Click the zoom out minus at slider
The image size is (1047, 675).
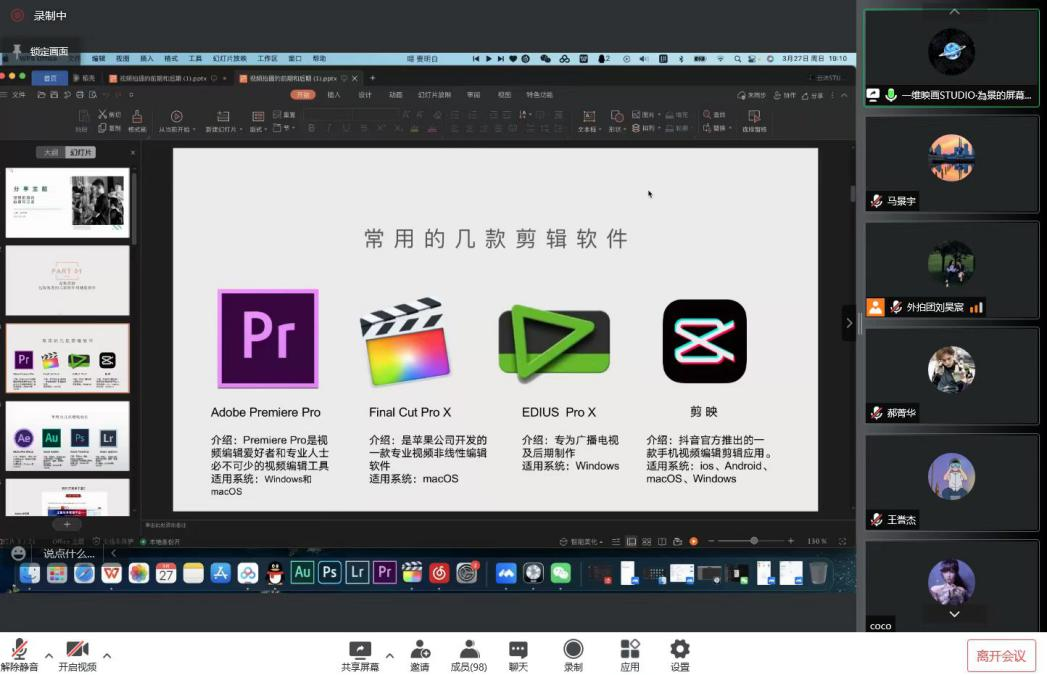(711, 541)
